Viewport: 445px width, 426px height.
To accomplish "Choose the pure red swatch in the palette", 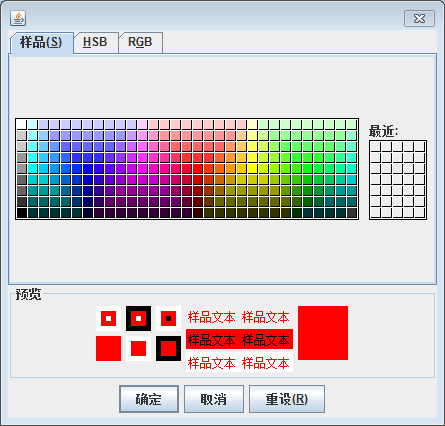I will 198,169.
